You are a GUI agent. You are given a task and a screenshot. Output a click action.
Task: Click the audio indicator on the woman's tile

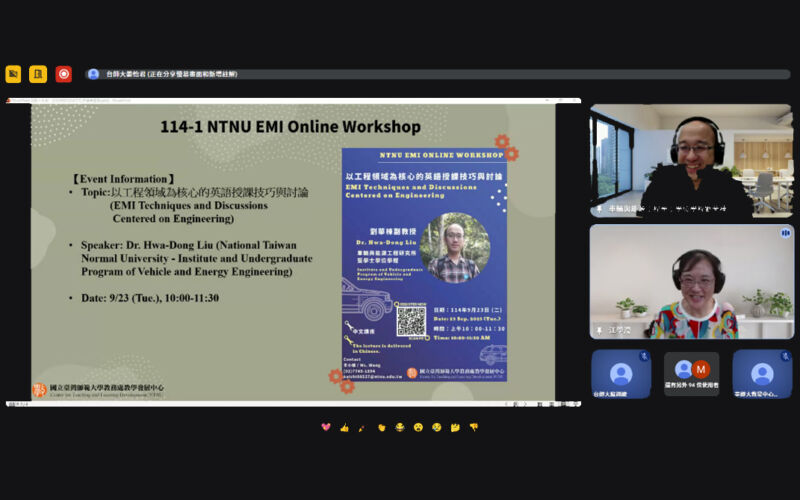pyautogui.click(x=785, y=232)
